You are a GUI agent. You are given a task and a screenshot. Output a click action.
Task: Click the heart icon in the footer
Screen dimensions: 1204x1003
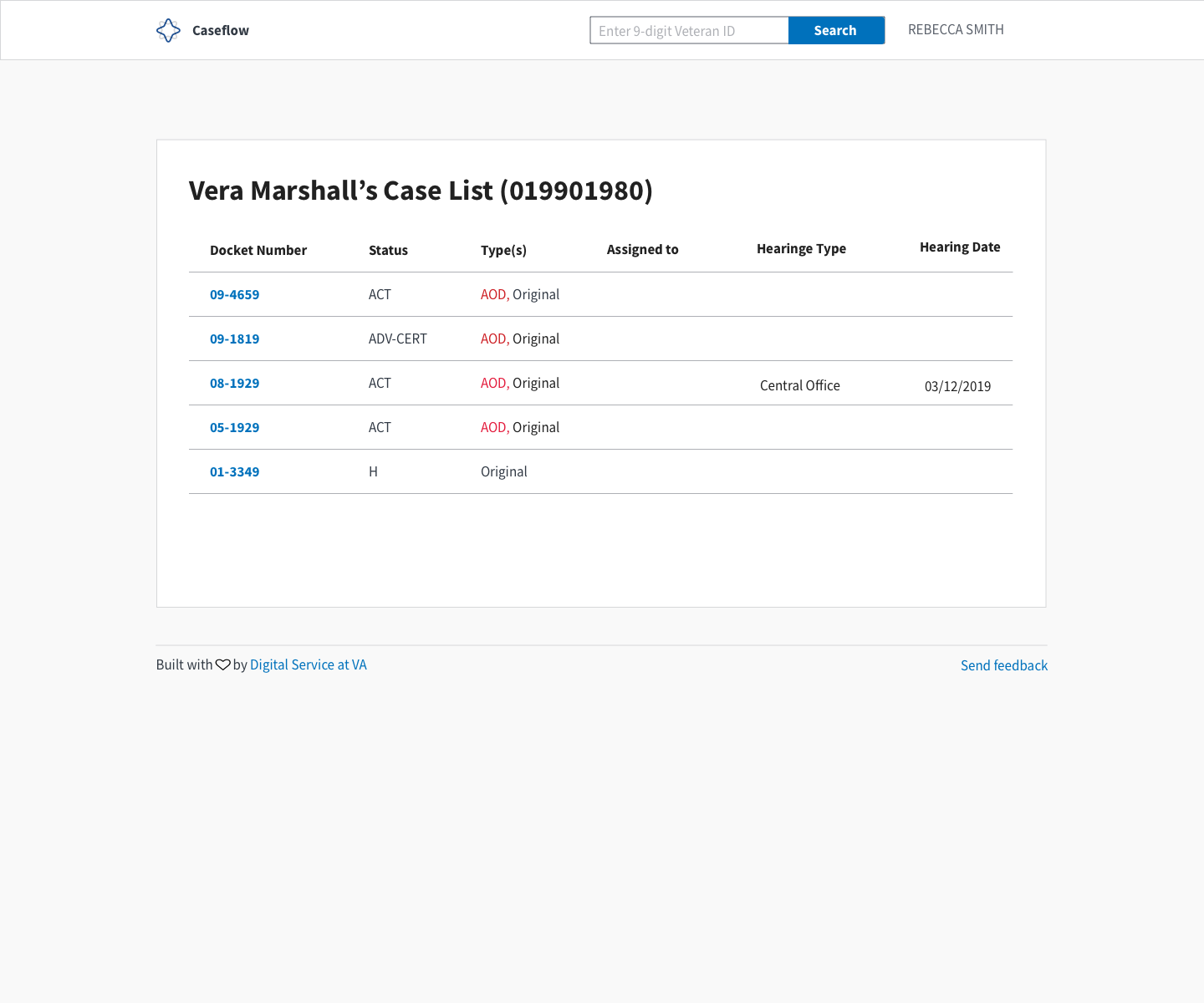pyautogui.click(x=222, y=664)
